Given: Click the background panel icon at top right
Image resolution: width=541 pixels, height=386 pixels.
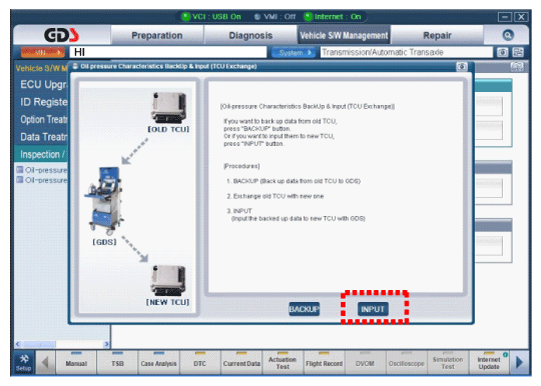Looking at the screenshot, I should click(x=517, y=67).
